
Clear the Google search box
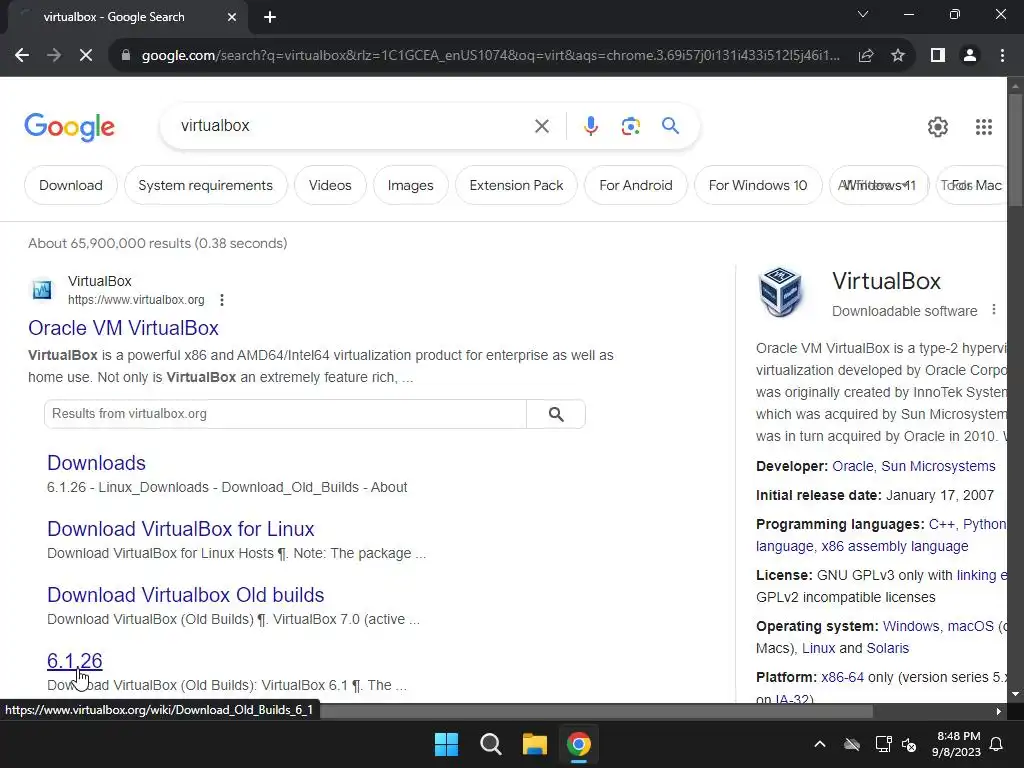[x=542, y=126]
